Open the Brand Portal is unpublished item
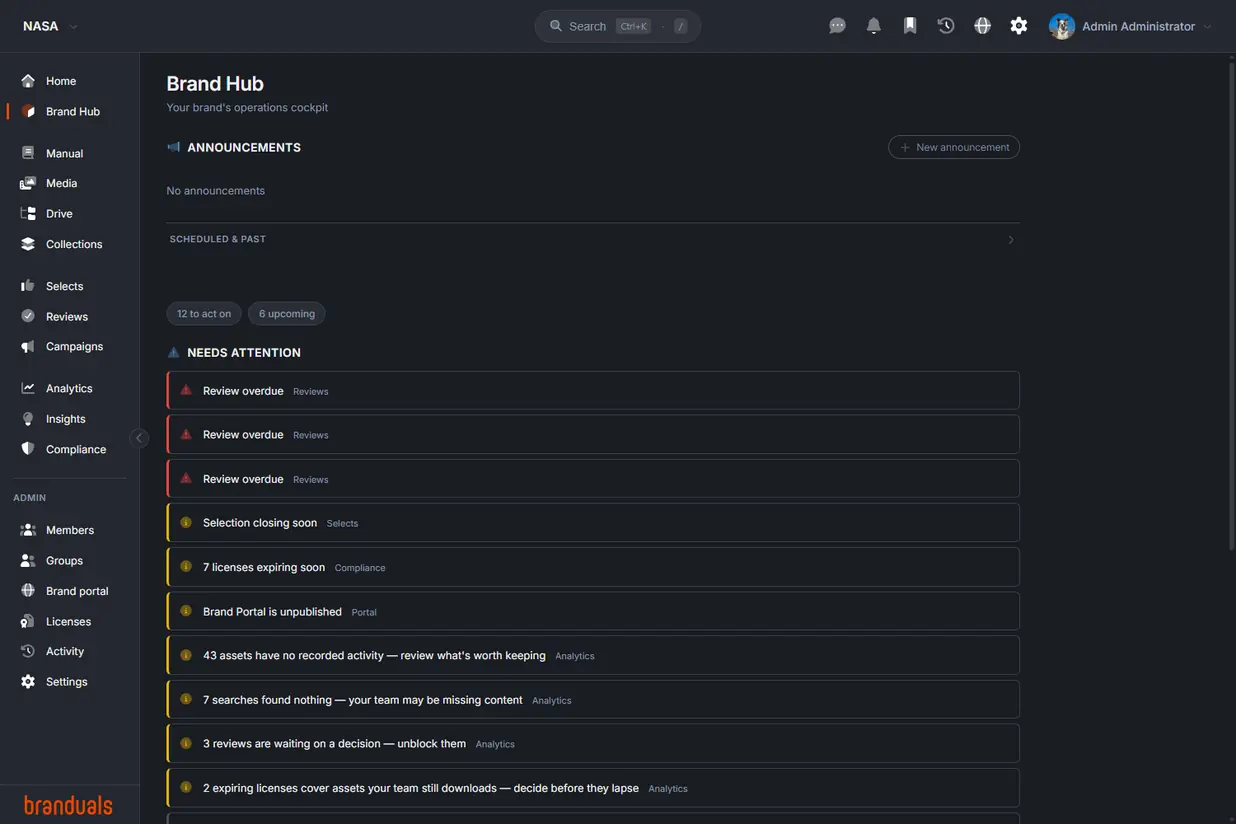The image size is (1236, 824). coord(593,611)
